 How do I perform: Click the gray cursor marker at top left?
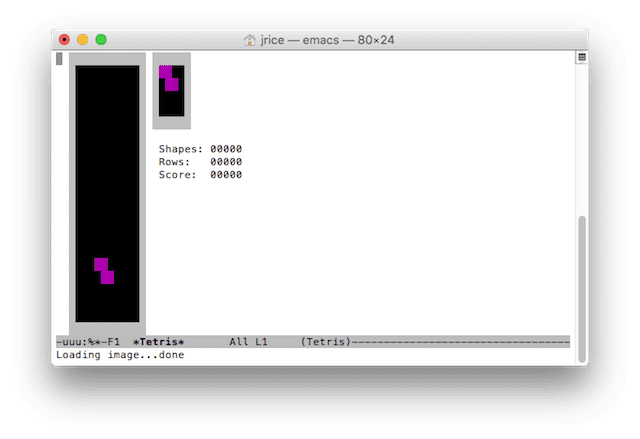coord(59,59)
